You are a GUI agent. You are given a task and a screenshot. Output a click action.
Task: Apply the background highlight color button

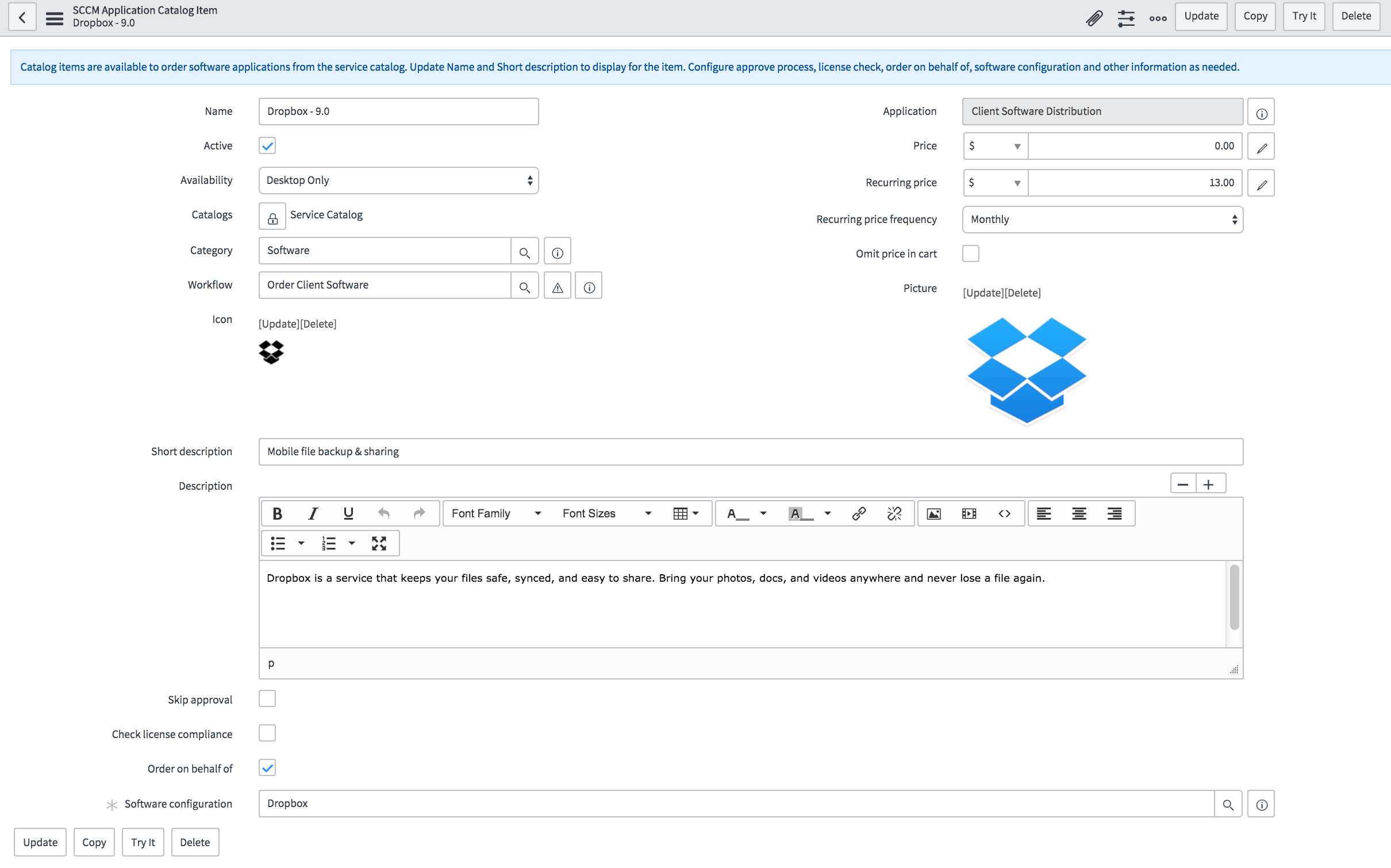801,513
